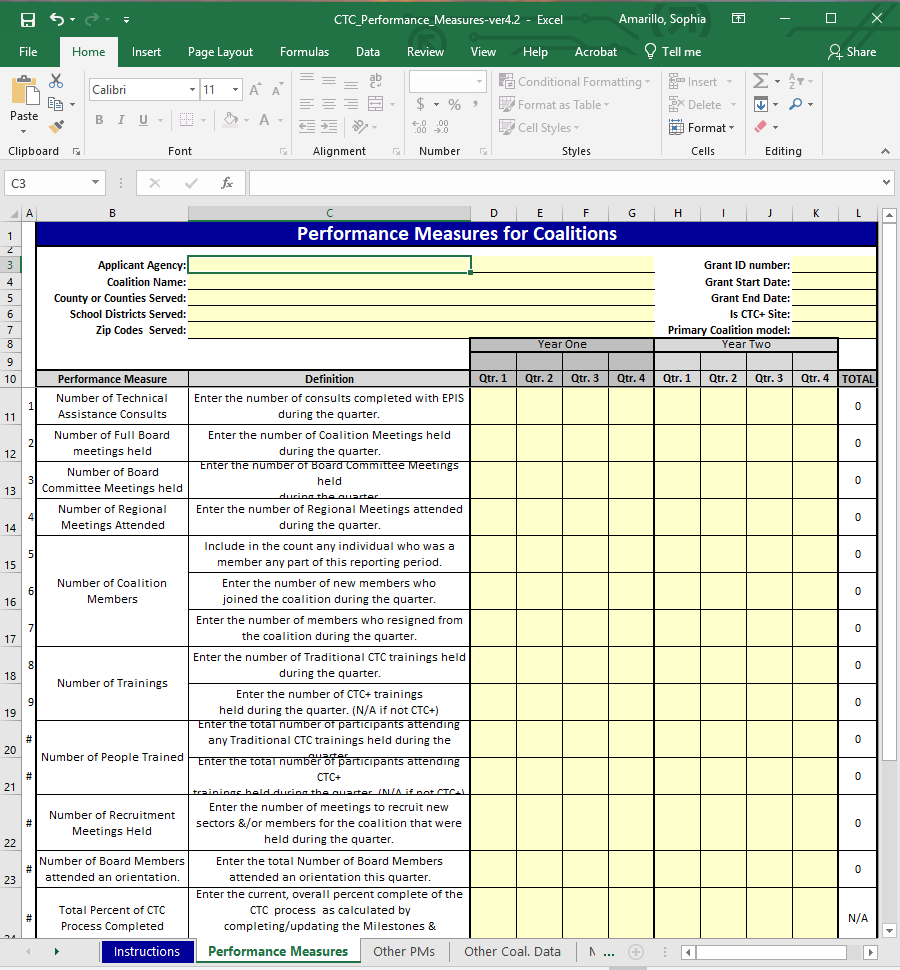Click the Borders icon
The image size is (900, 970).
[x=186, y=120]
